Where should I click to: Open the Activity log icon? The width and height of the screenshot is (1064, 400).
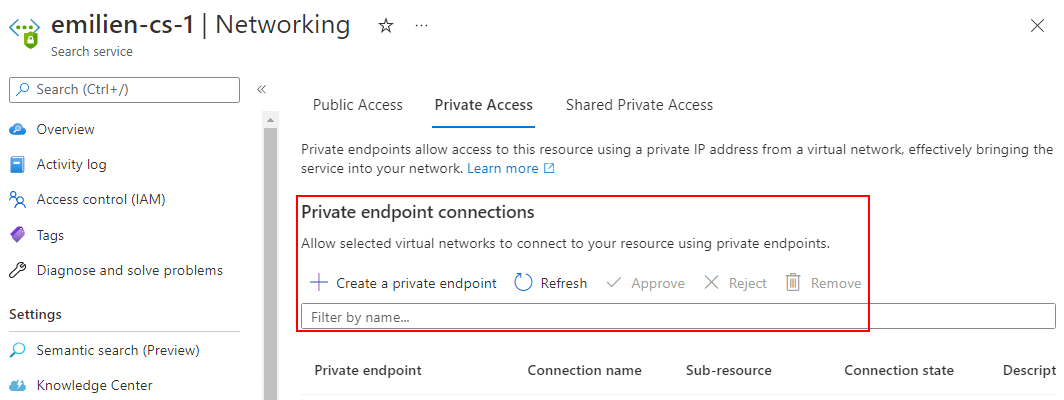[x=18, y=164]
